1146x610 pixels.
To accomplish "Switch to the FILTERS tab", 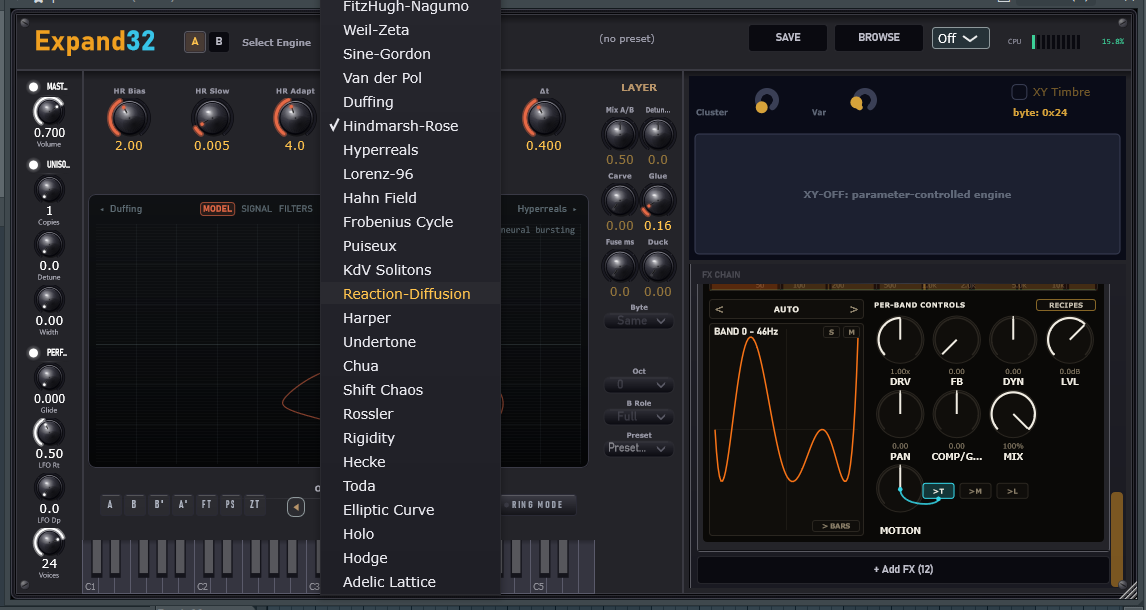I will click(x=295, y=209).
